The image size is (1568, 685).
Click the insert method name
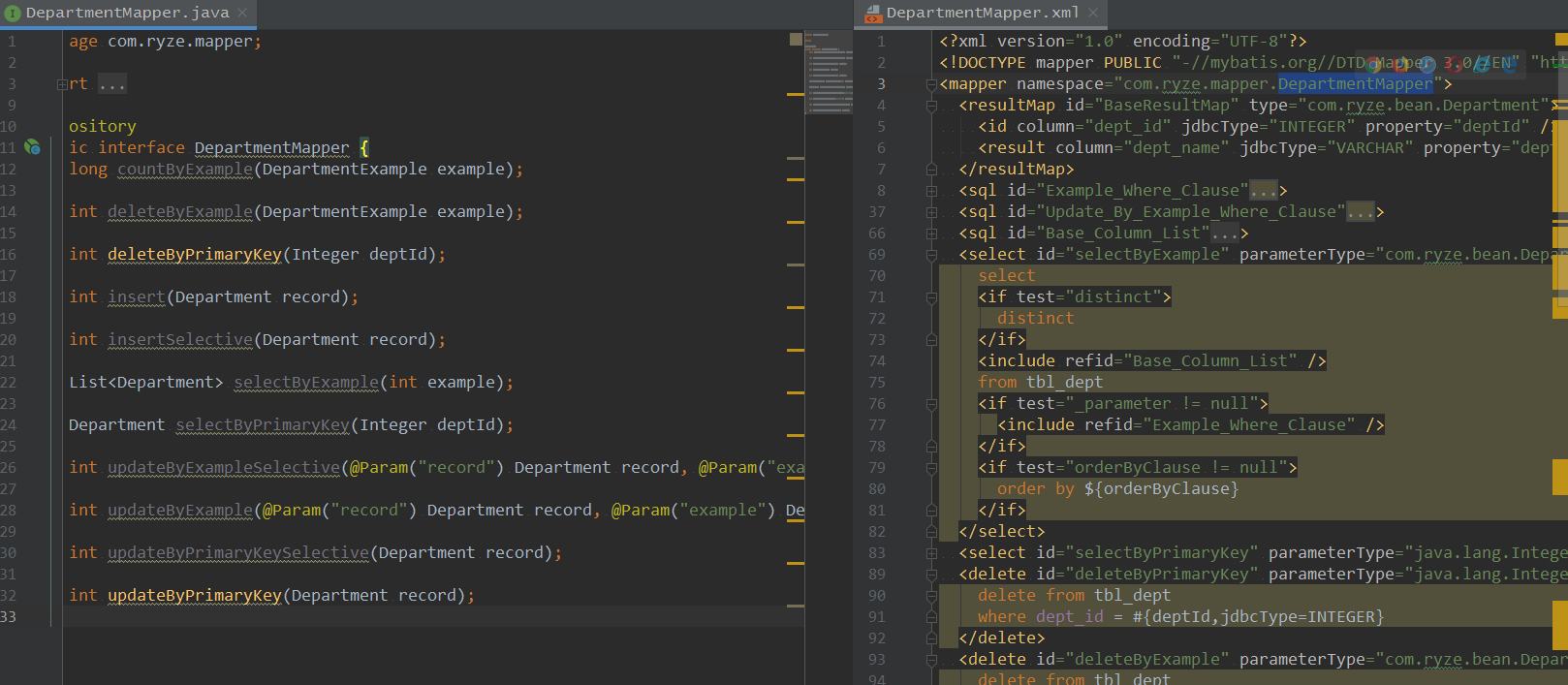137,297
